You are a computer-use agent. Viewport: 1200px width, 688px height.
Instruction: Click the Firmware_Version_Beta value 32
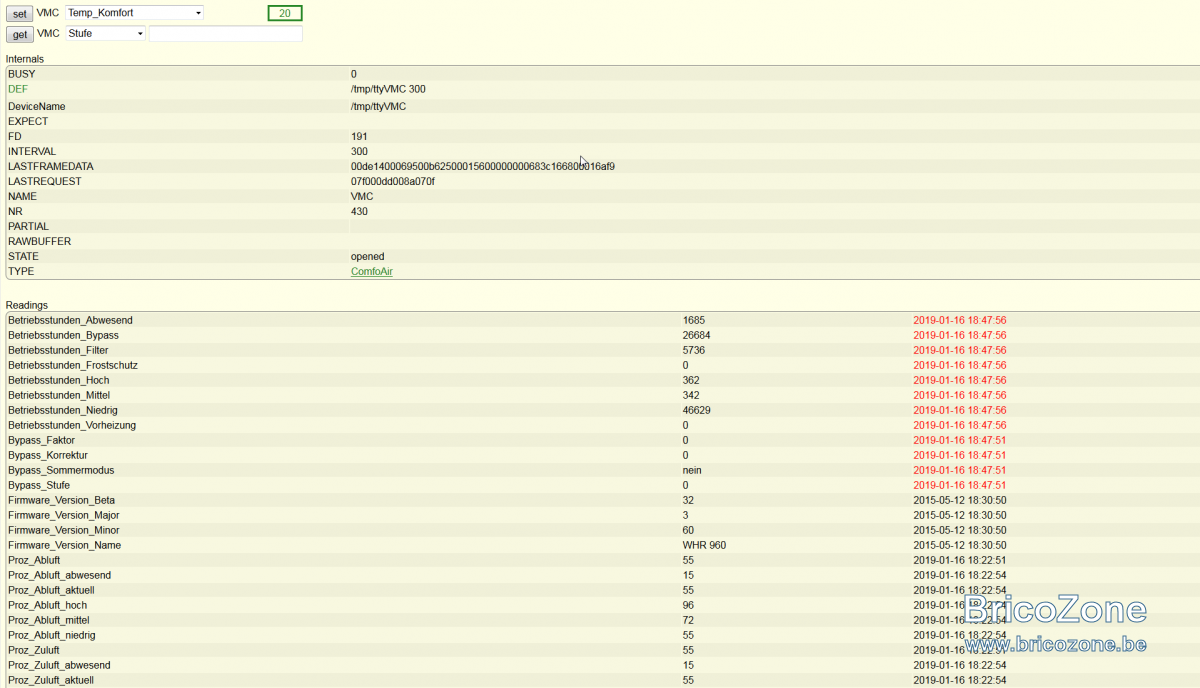(688, 500)
